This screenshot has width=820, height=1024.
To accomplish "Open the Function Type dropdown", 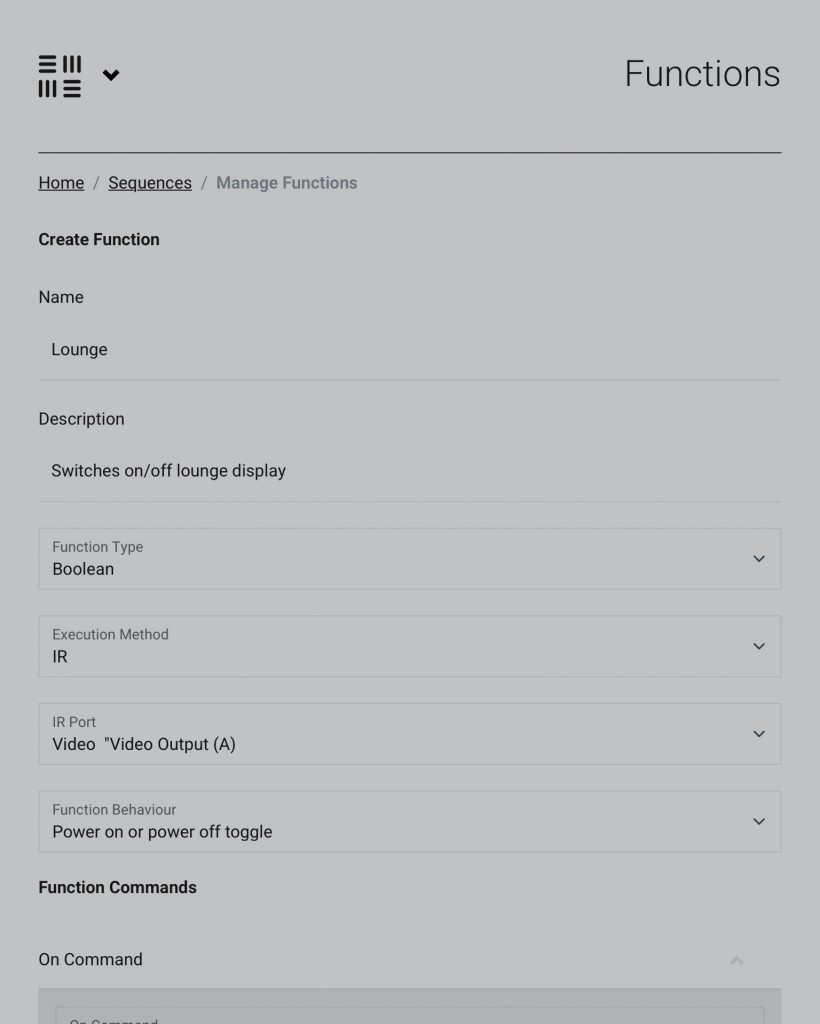I will (409, 559).
